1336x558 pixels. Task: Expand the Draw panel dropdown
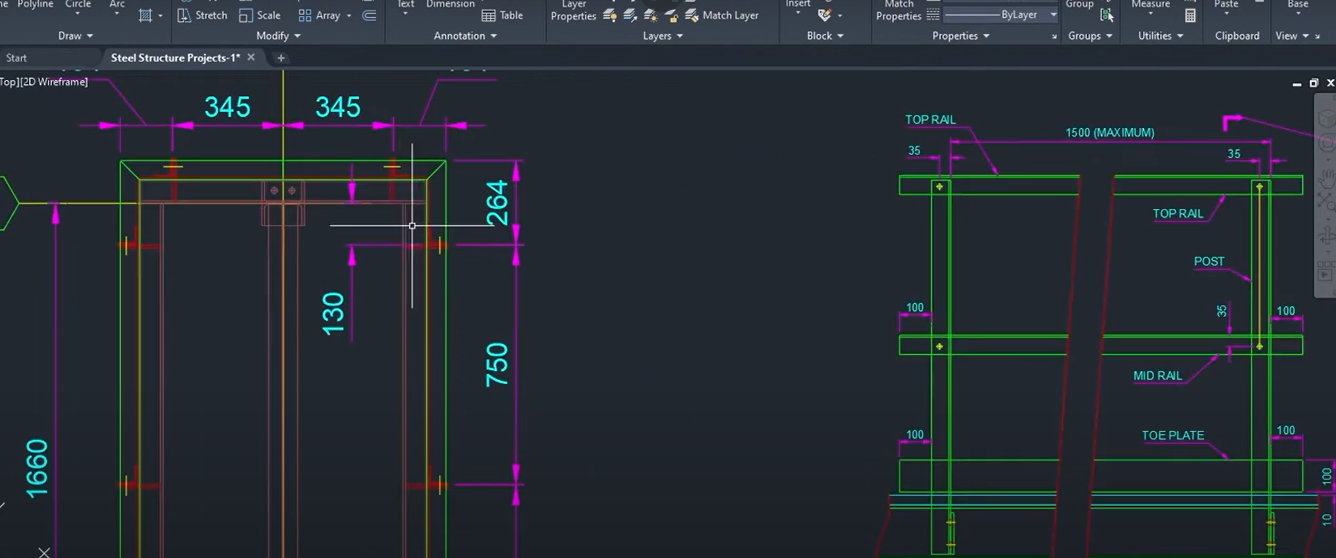75,36
